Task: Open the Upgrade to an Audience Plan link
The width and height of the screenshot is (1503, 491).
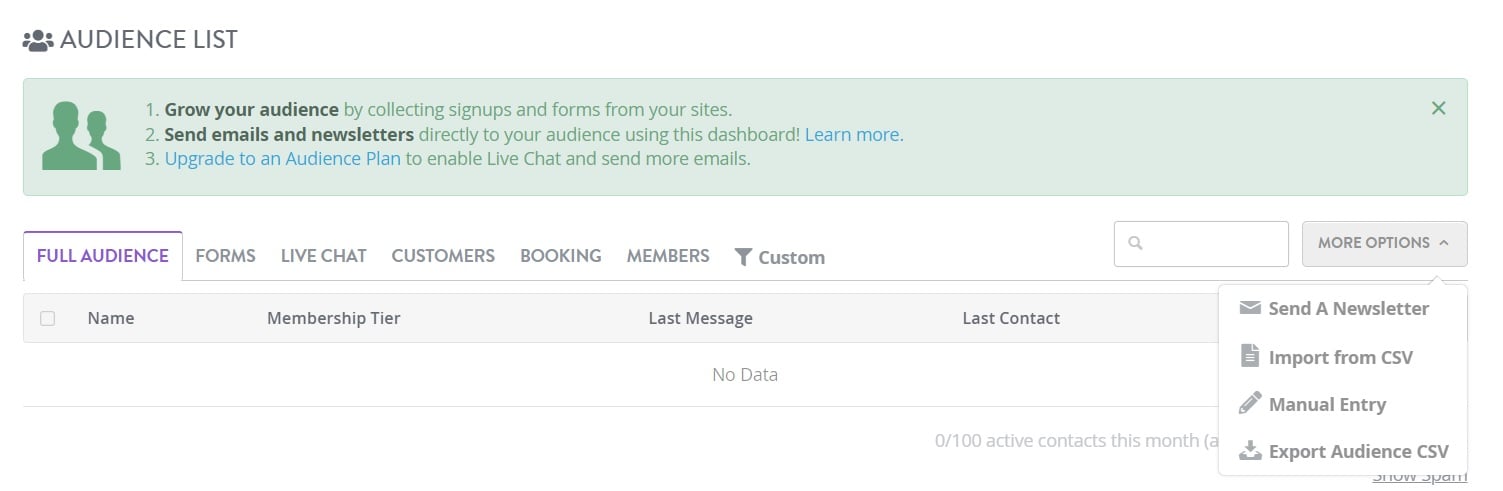Action: click(283, 158)
